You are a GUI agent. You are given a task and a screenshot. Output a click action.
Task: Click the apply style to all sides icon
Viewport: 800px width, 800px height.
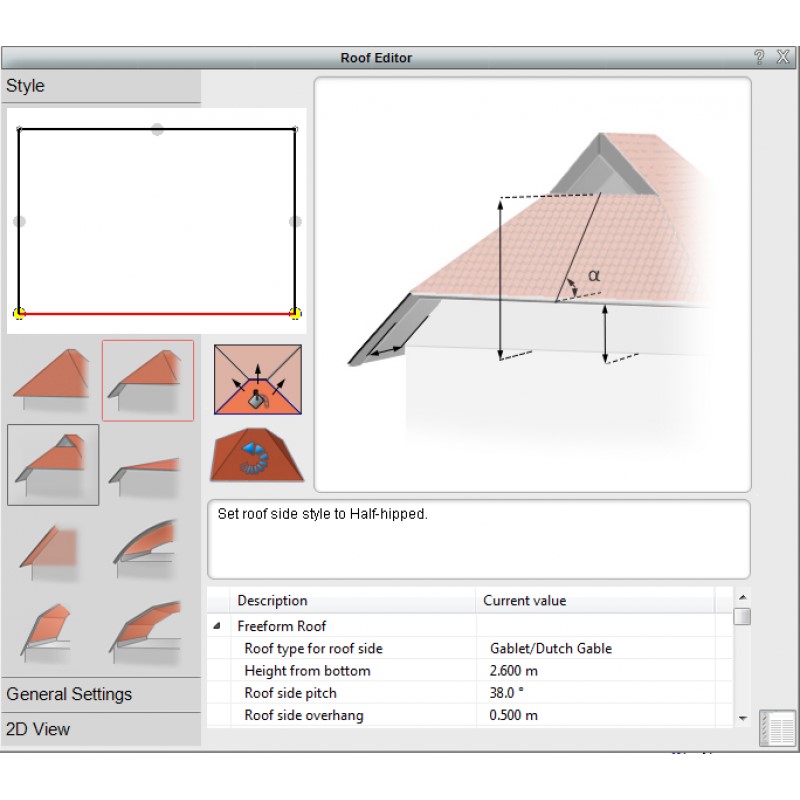point(256,380)
